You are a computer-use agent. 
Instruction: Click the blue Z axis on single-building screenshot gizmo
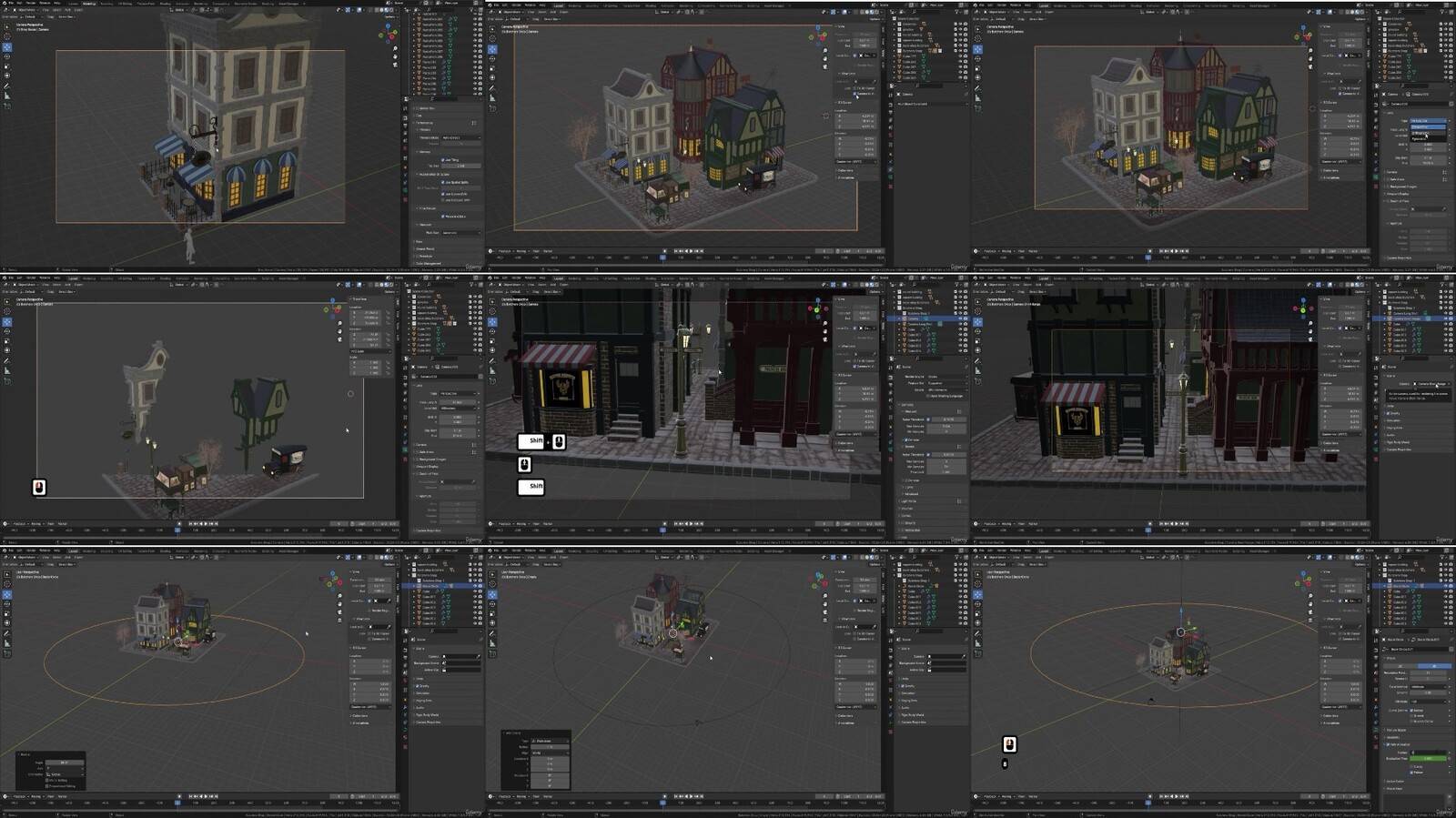(388, 25)
